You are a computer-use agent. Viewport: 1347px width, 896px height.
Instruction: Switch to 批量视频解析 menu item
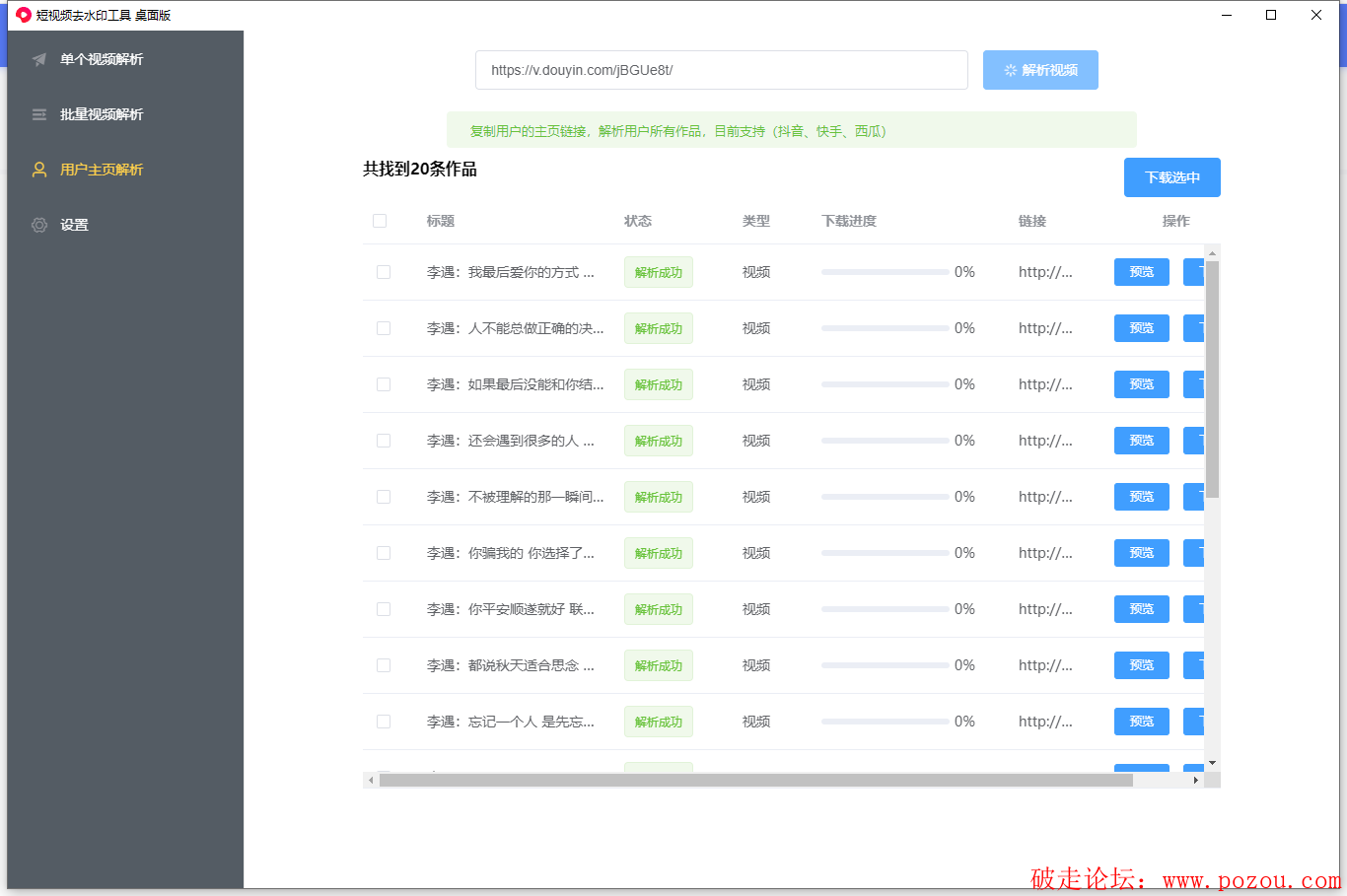point(125,114)
